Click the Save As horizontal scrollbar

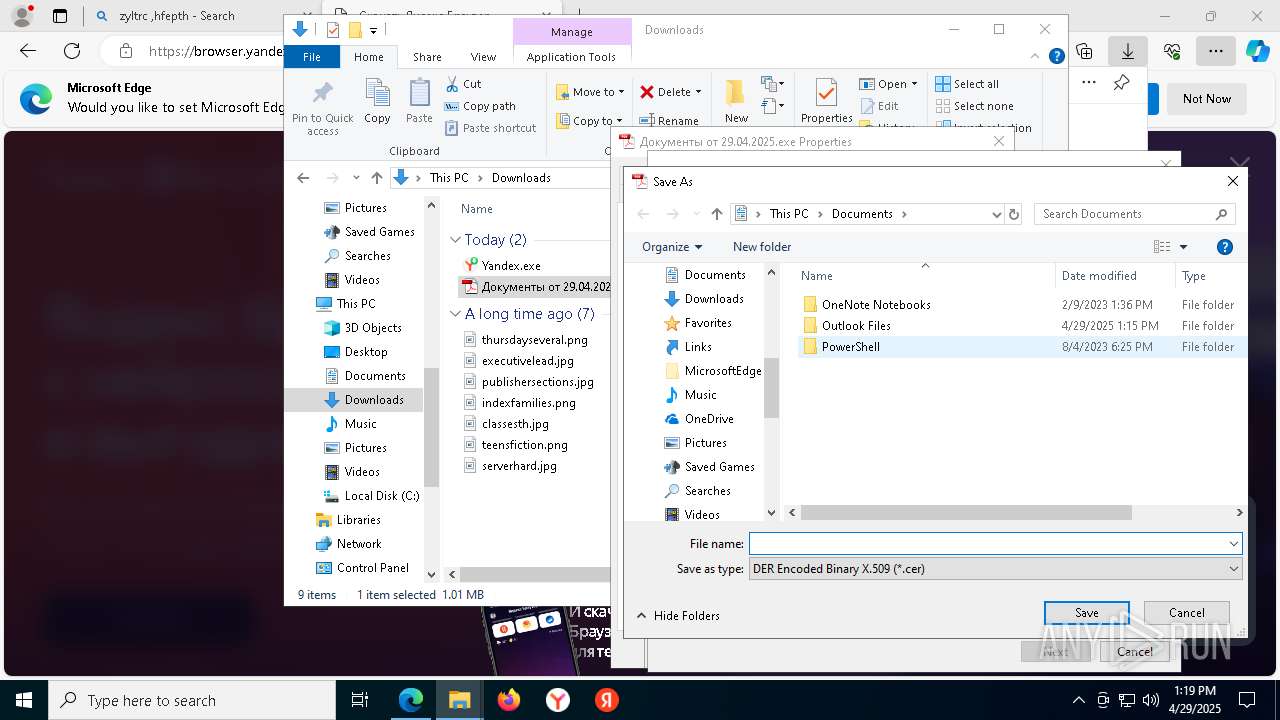coord(965,512)
